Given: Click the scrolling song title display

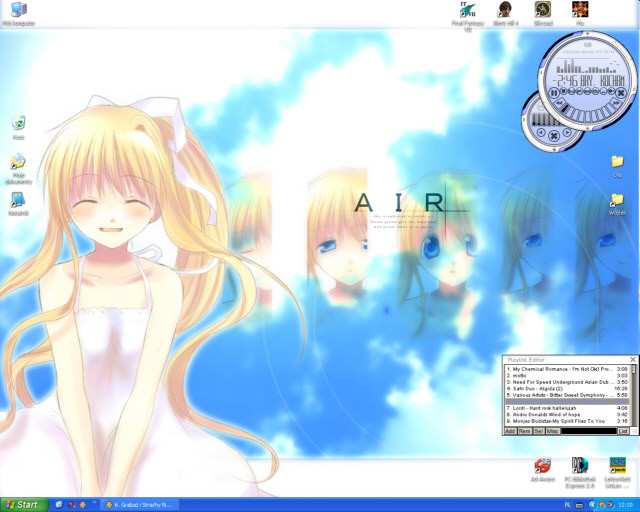Looking at the screenshot, I should tap(602, 81).
